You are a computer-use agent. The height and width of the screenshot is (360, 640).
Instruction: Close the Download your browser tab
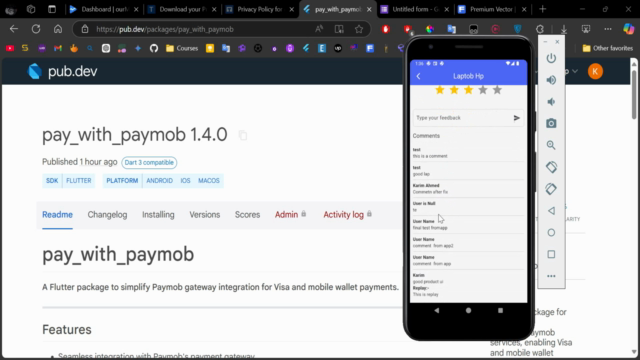[214, 9]
